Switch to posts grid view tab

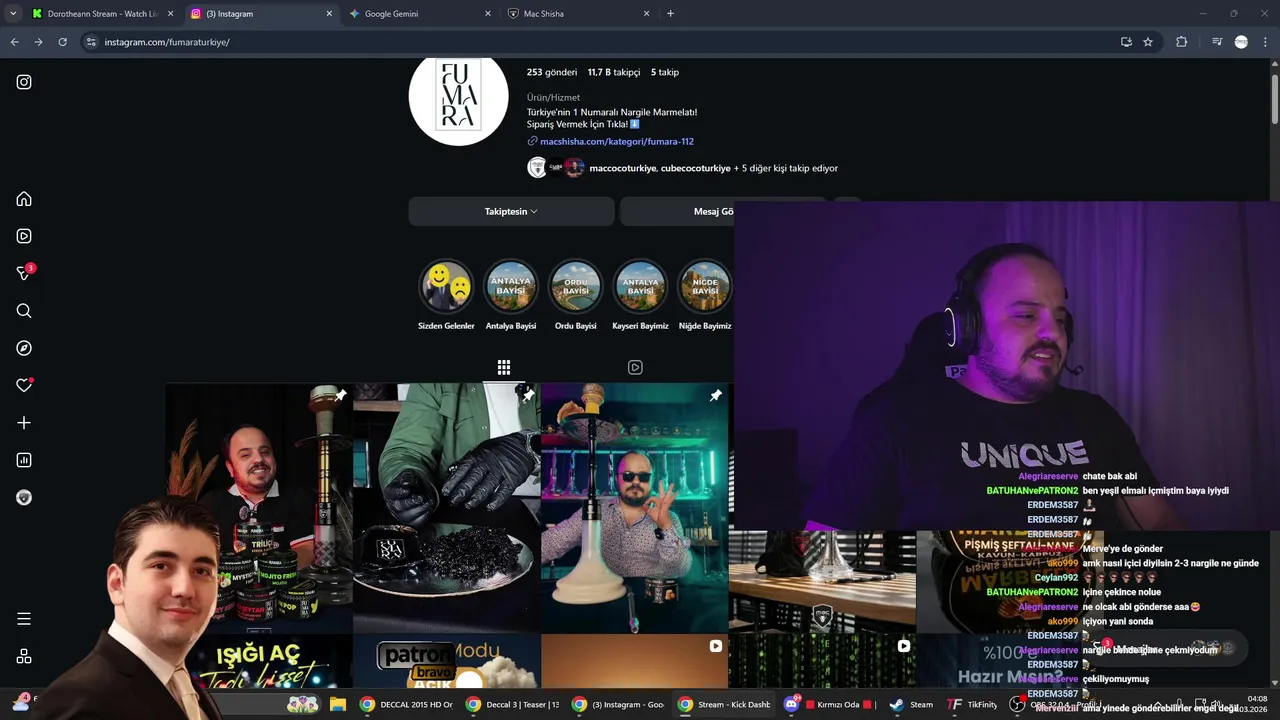click(504, 367)
